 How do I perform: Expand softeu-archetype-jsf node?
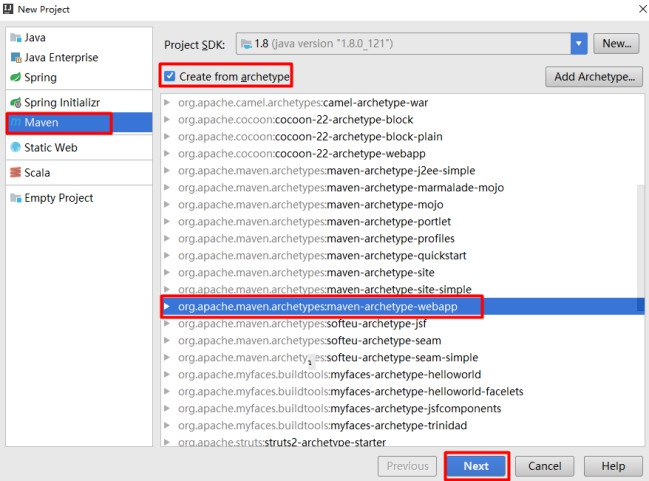pos(167,323)
